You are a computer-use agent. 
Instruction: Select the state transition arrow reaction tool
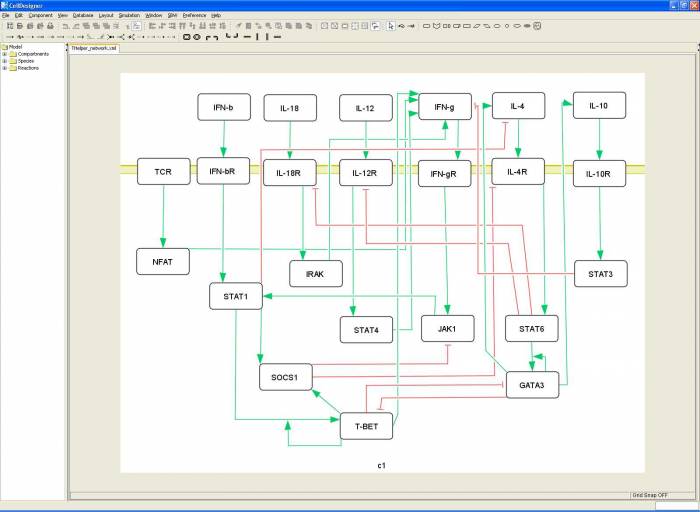coord(9,37)
